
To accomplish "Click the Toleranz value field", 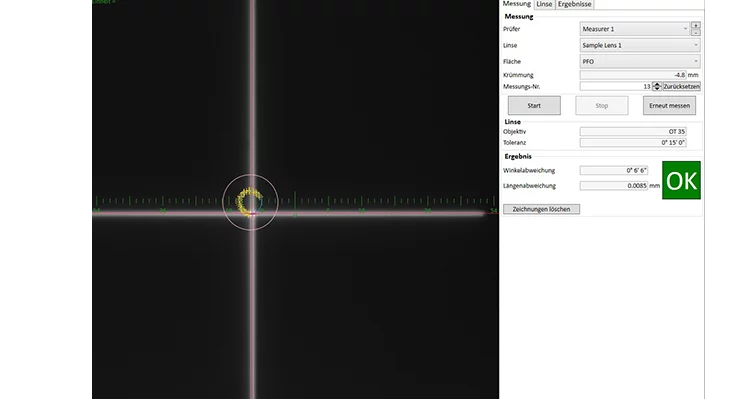I will coord(633,142).
